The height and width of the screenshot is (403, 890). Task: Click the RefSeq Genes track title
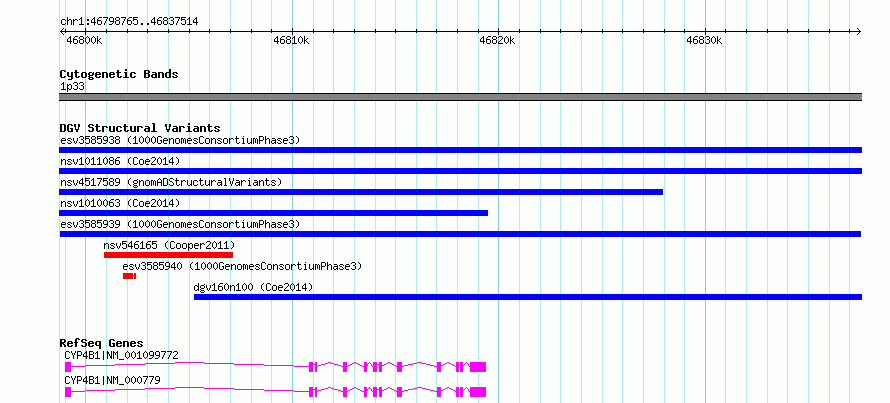(101, 343)
